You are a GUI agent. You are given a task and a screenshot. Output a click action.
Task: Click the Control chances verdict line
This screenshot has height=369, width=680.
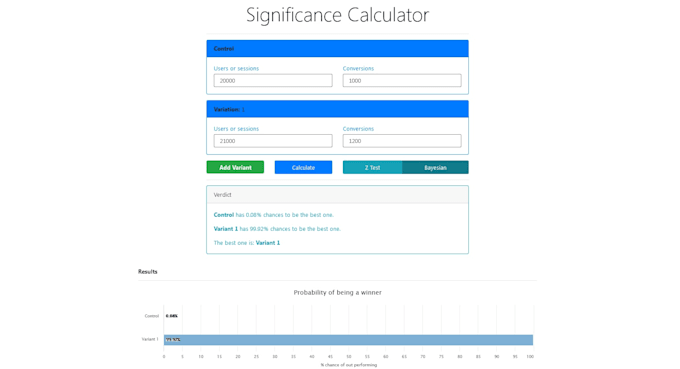coord(274,215)
